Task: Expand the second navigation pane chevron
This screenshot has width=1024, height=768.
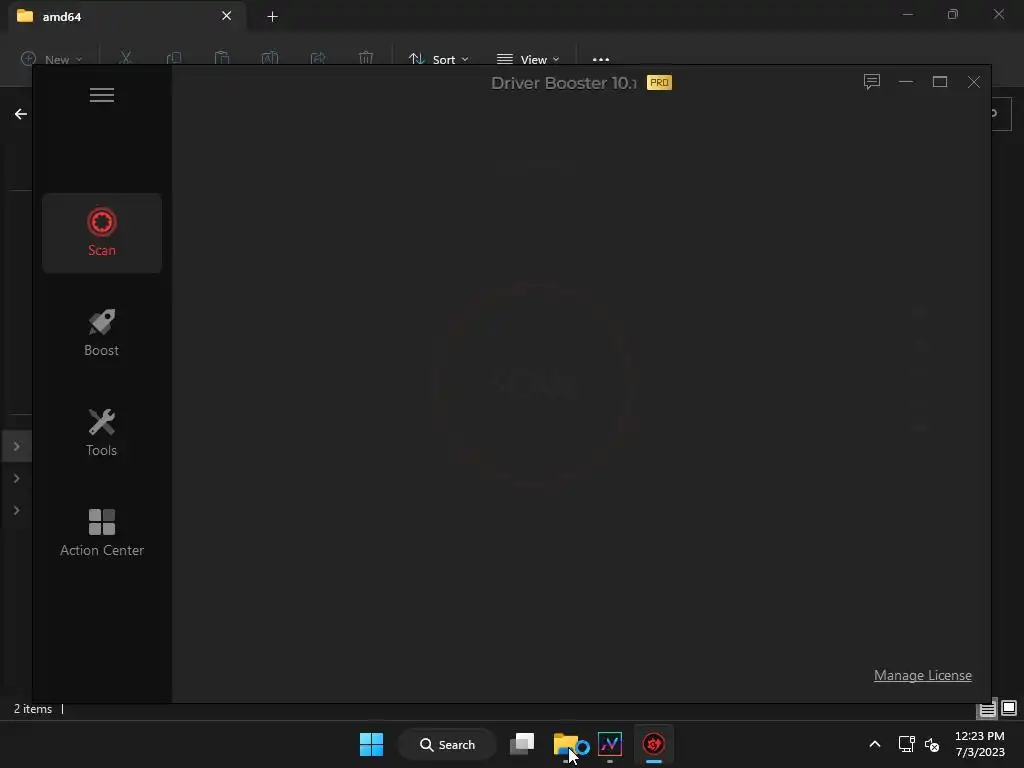Action: 17,479
